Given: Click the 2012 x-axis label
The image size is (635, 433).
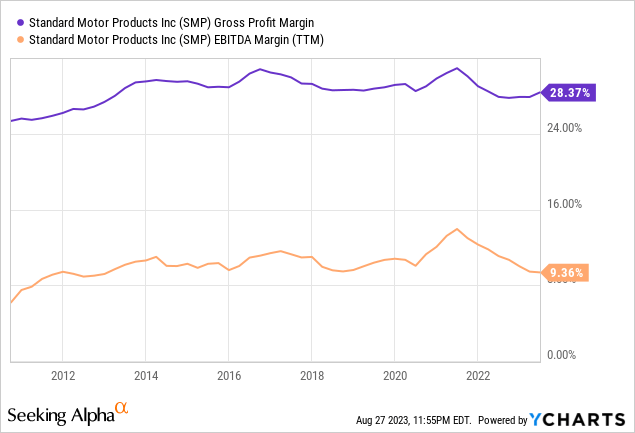Looking at the screenshot, I should pyautogui.click(x=63, y=376).
